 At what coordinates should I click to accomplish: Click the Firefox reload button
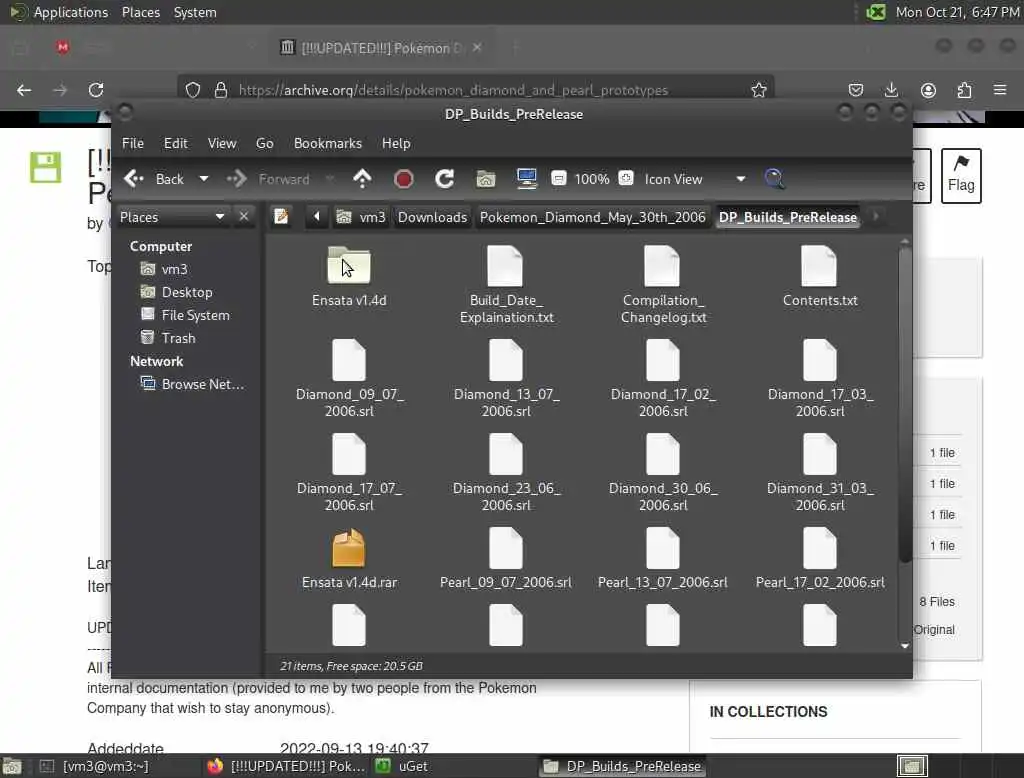point(96,89)
